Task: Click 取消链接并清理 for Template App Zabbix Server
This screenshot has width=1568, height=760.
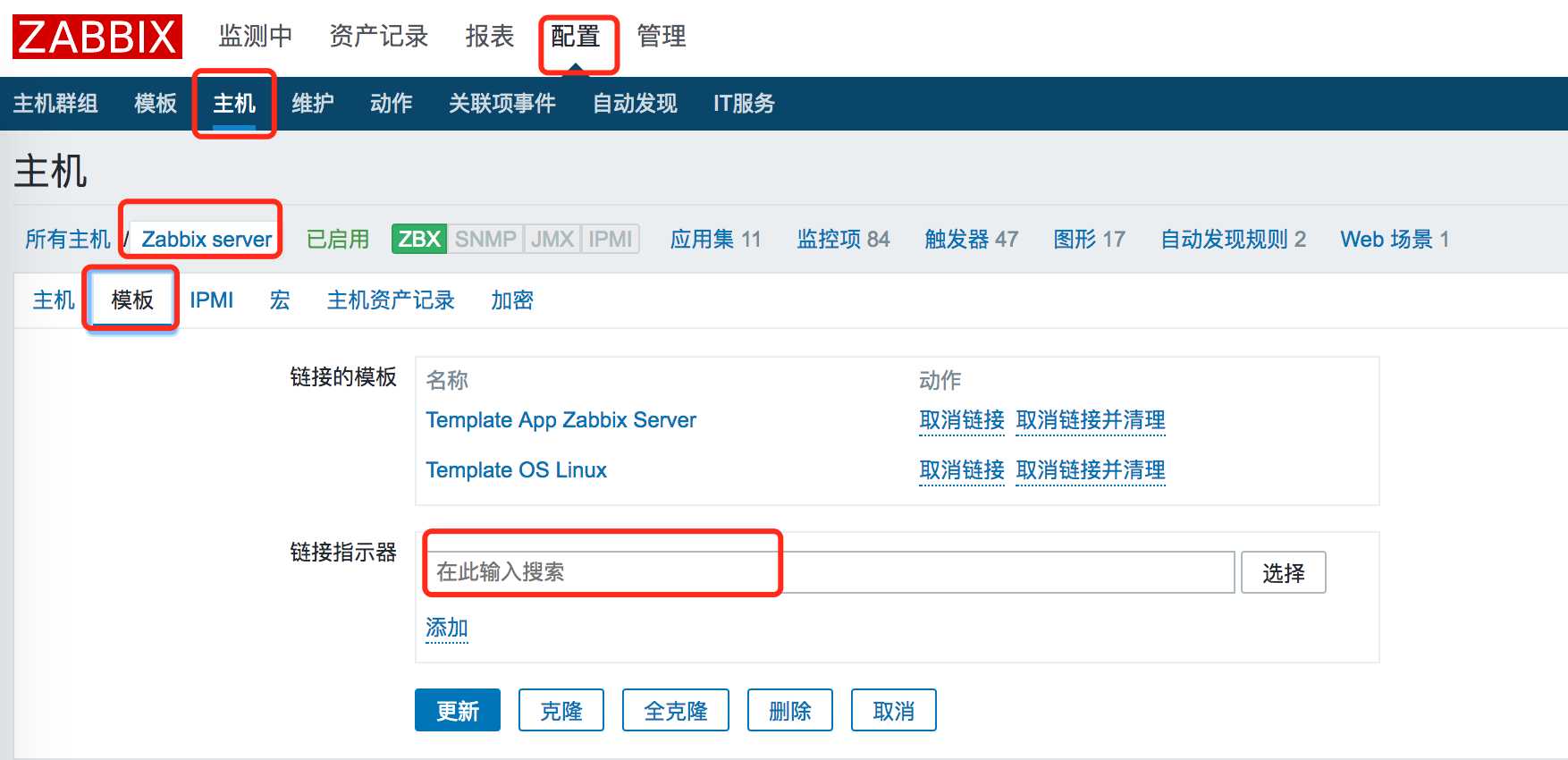Action: tap(1091, 420)
